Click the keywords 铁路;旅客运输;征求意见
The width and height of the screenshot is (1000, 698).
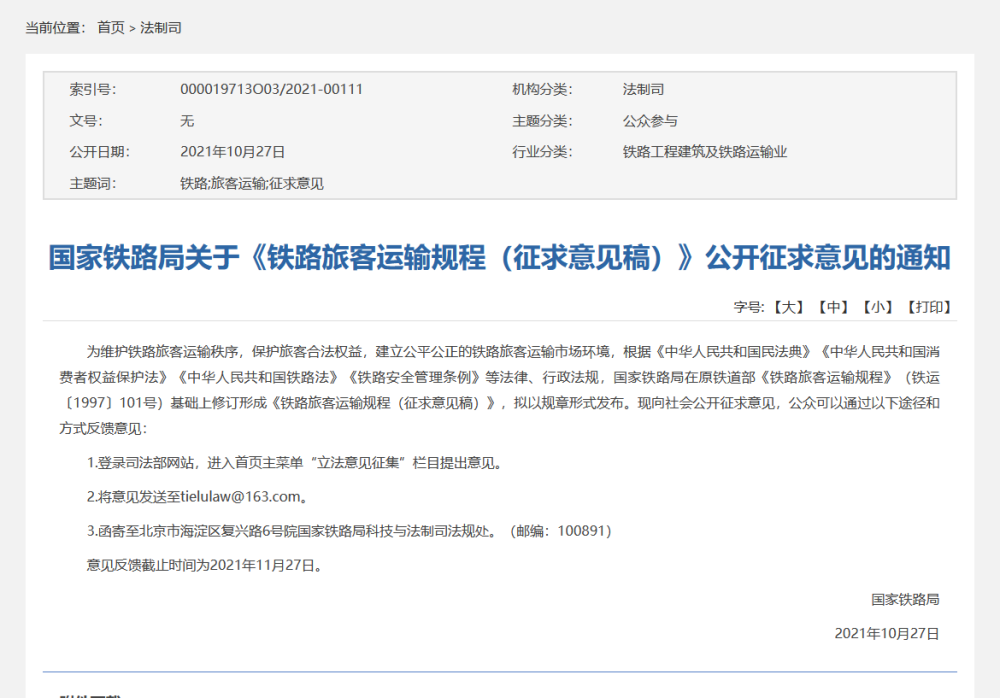coord(252,184)
